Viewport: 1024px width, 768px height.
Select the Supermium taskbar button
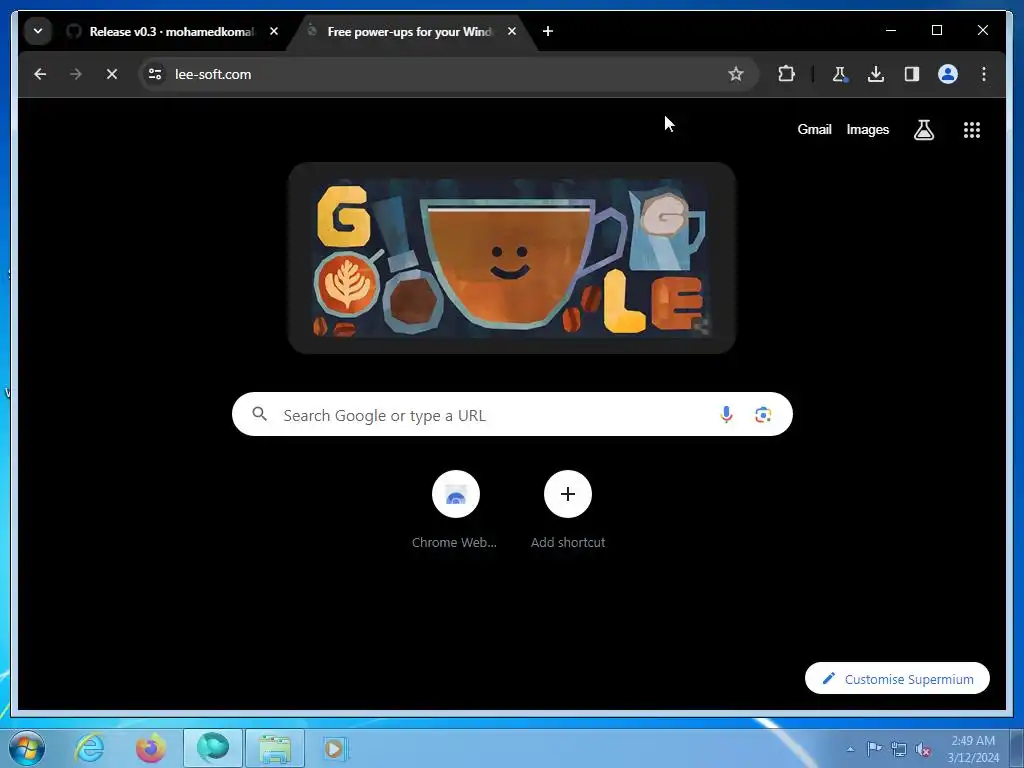tap(213, 748)
